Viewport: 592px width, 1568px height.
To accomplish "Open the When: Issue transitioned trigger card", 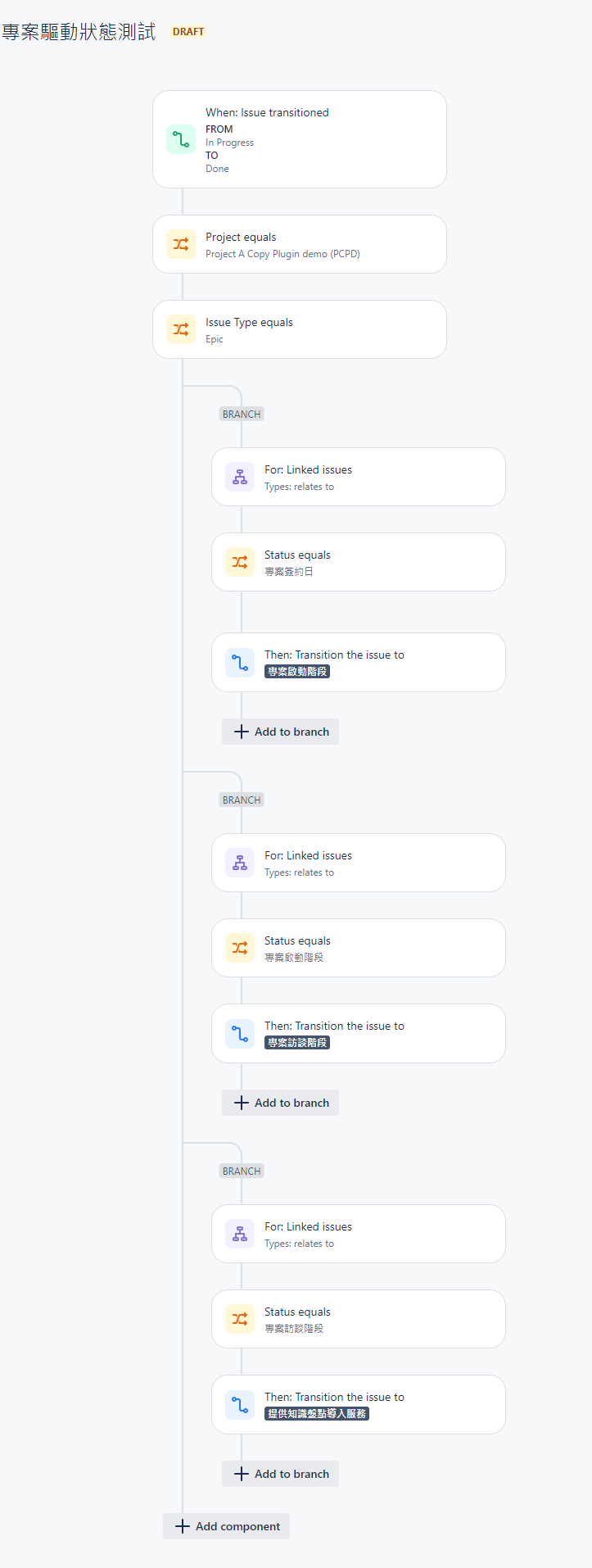I will point(300,139).
